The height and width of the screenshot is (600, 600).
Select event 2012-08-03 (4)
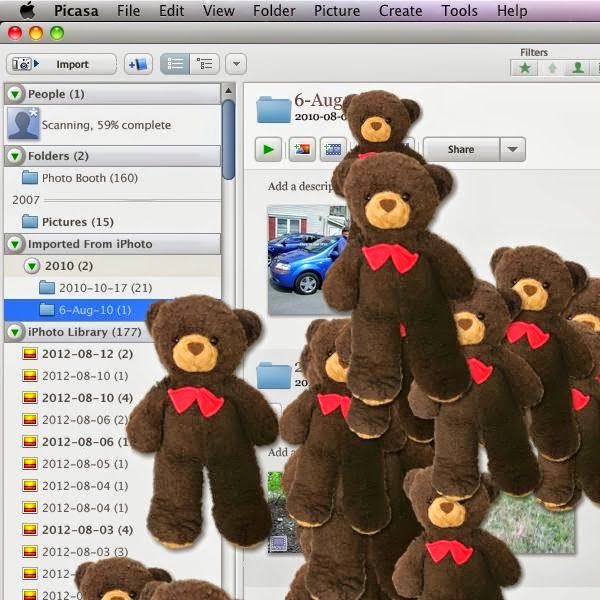(78, 530)
